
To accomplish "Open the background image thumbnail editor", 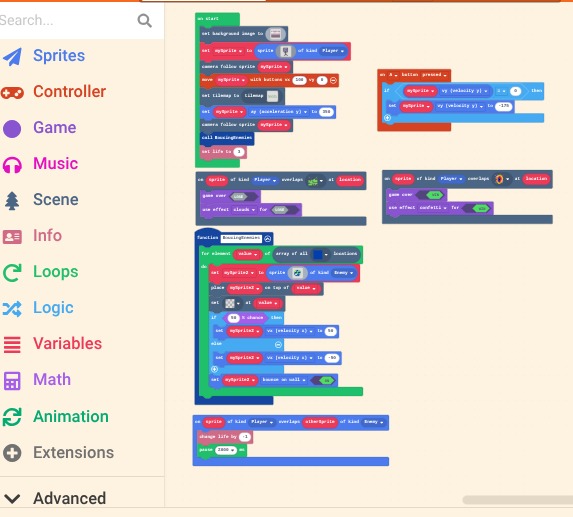I will tap(275, 34).
